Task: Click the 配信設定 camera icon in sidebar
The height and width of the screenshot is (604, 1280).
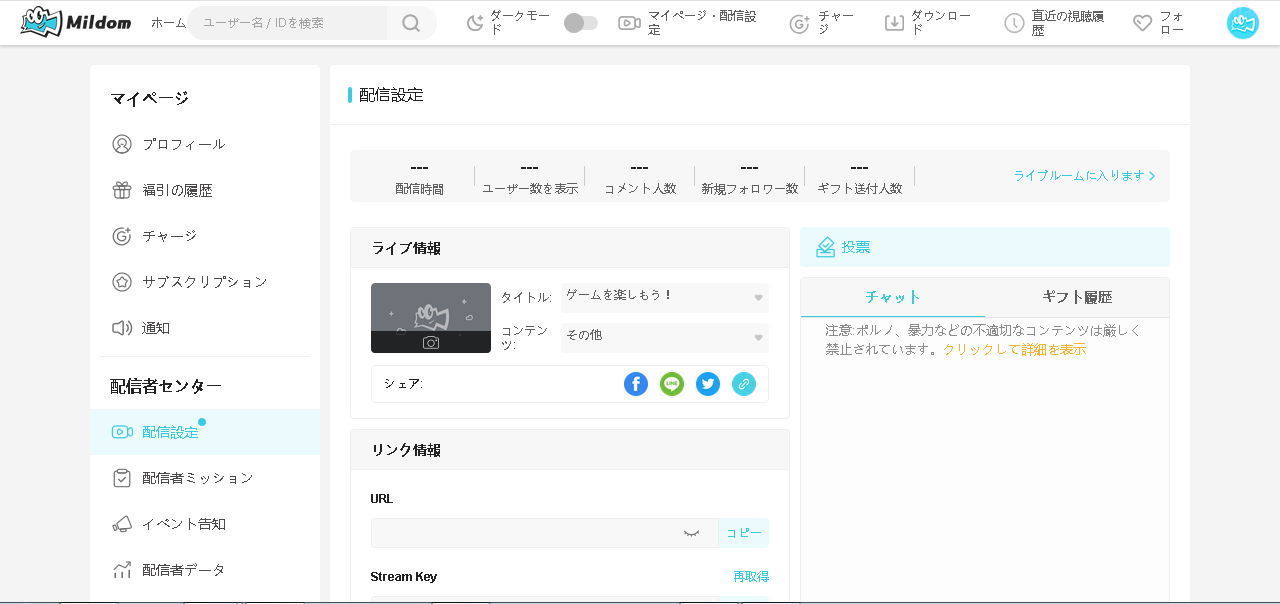Action: [122, 432]
